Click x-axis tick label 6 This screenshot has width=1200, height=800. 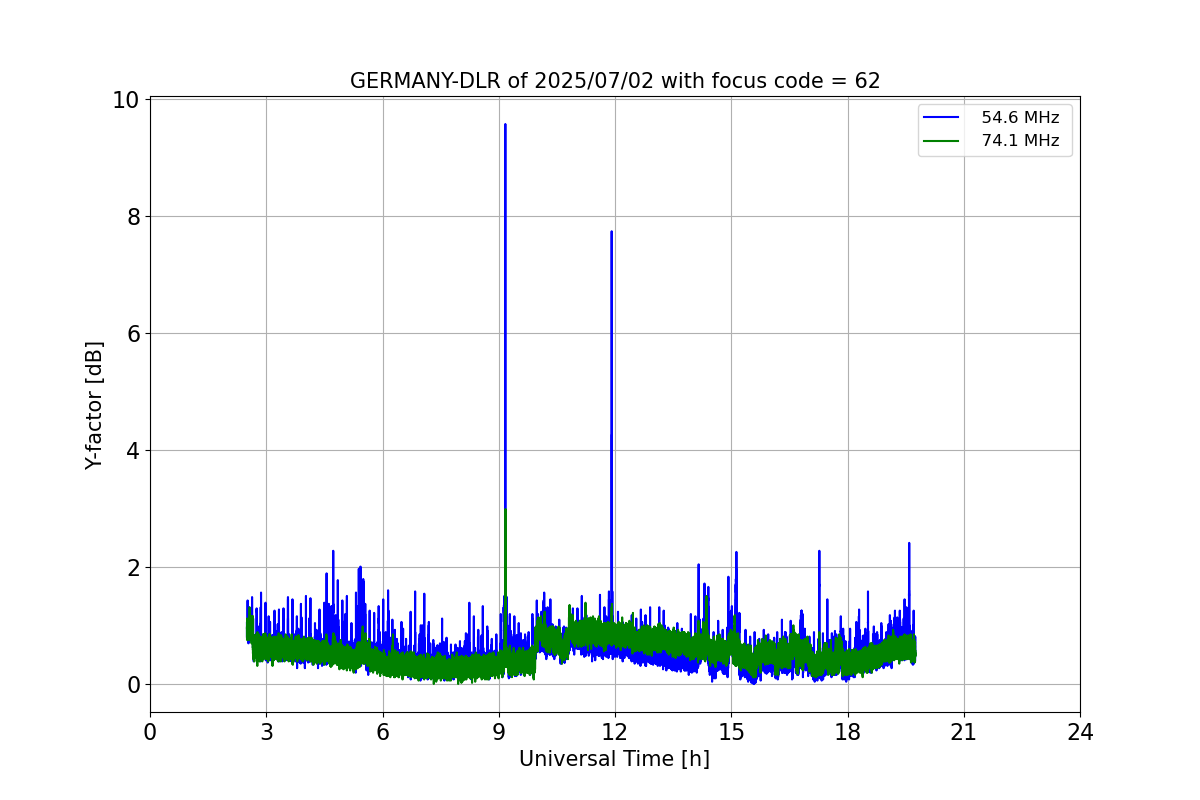pos(383,732)
